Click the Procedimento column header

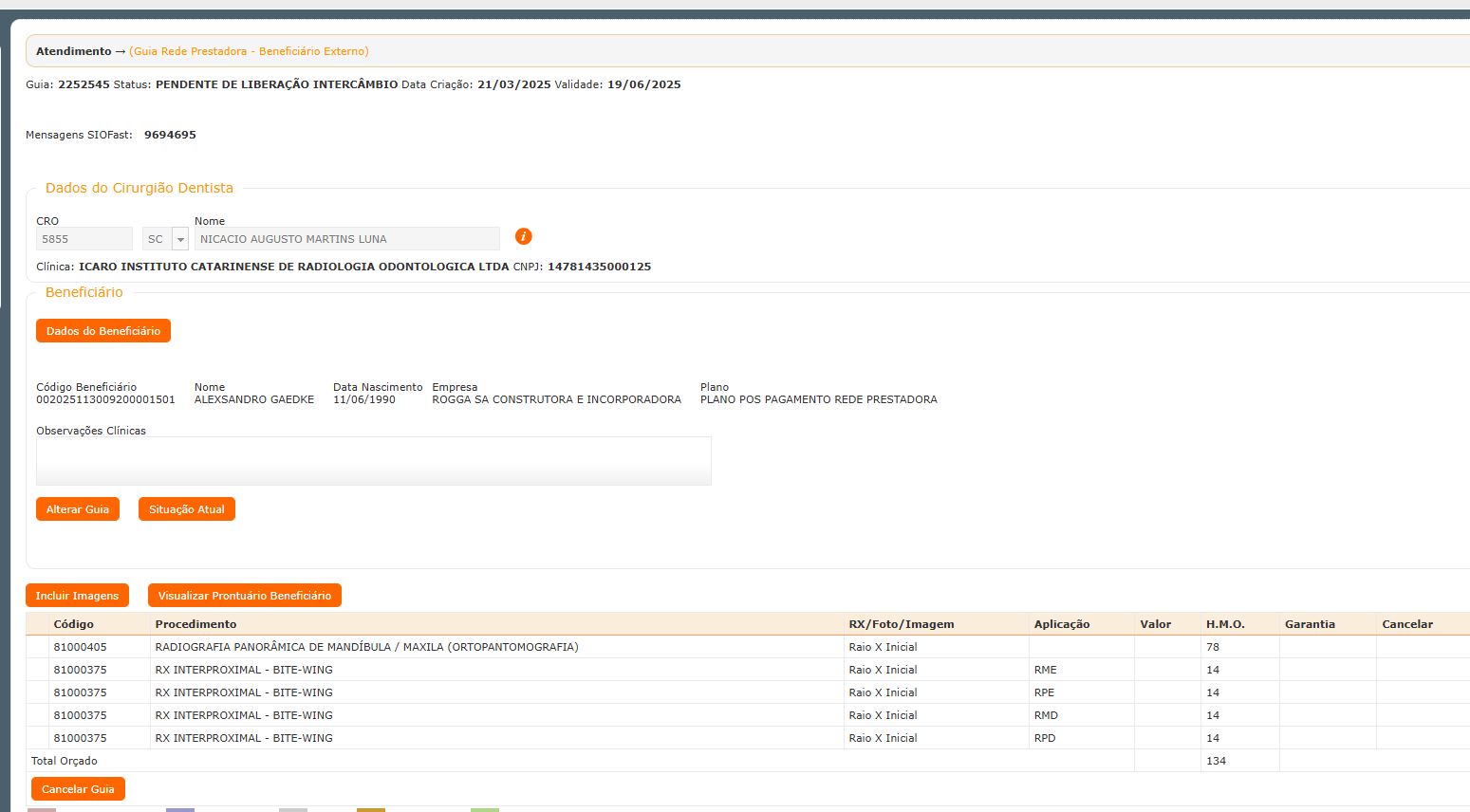pyautogui.click(x=195, y=624)
